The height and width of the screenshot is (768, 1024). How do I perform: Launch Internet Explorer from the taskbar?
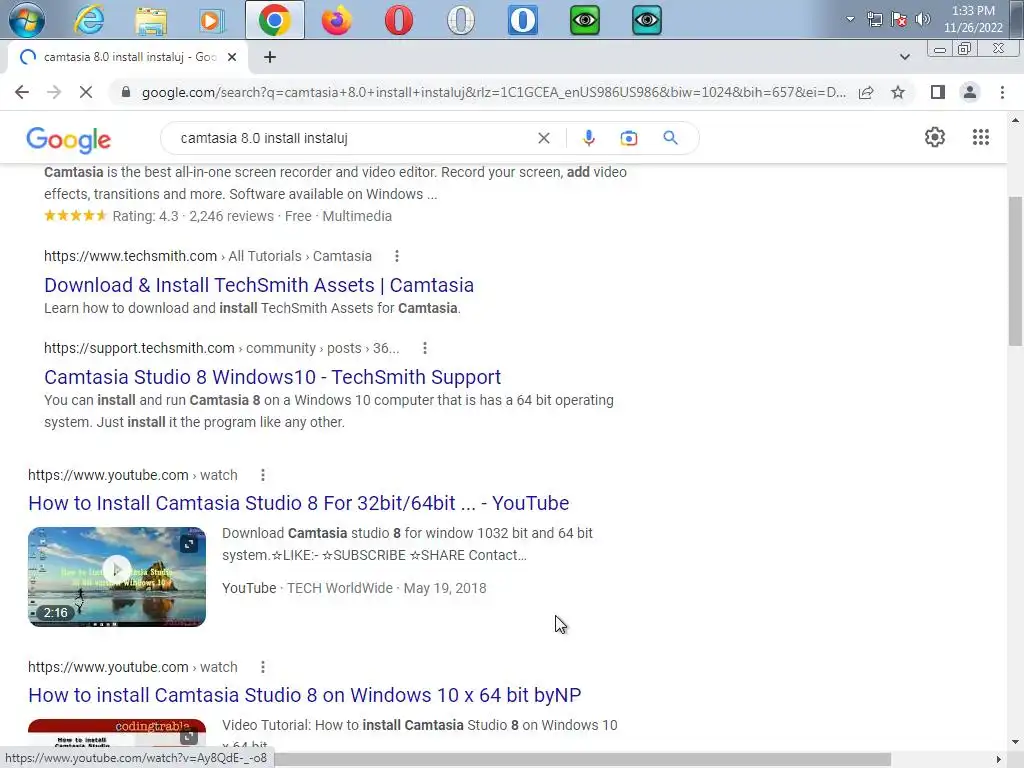89,20
